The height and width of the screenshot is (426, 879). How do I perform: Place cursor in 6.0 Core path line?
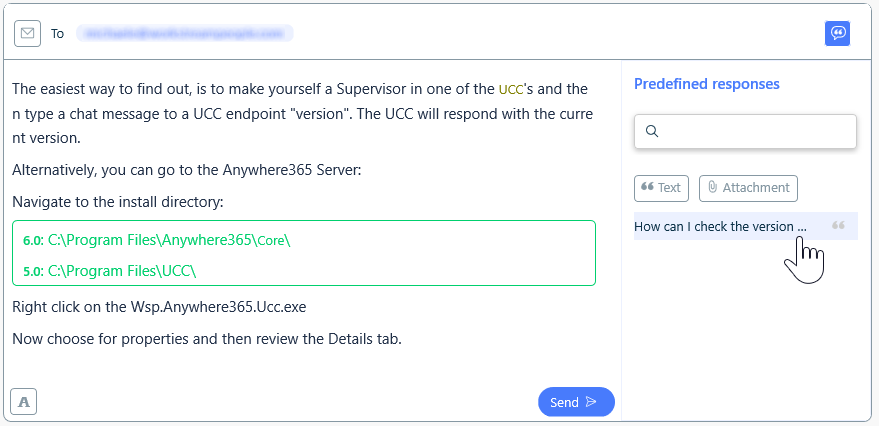(x=156, y=240)
